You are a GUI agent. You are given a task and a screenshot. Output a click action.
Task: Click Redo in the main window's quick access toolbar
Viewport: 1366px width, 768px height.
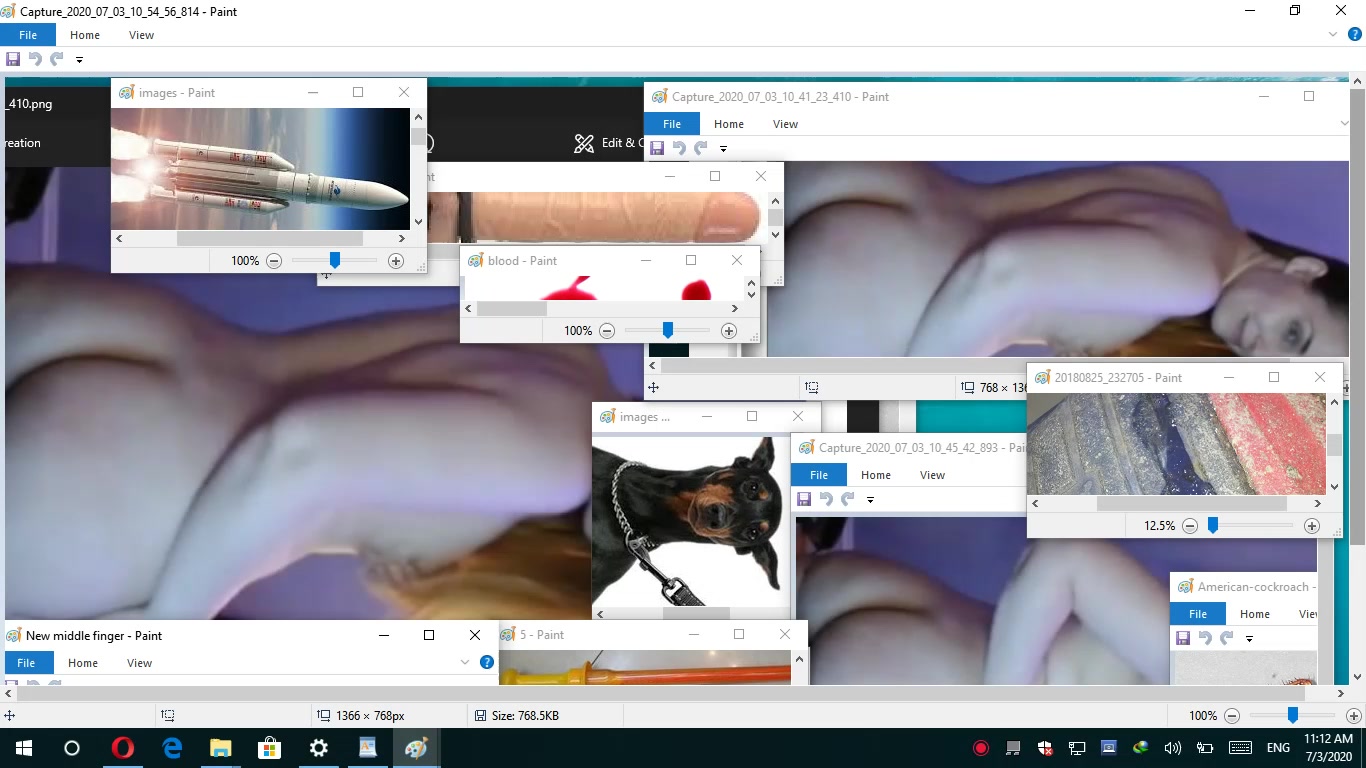click(57, 59)
